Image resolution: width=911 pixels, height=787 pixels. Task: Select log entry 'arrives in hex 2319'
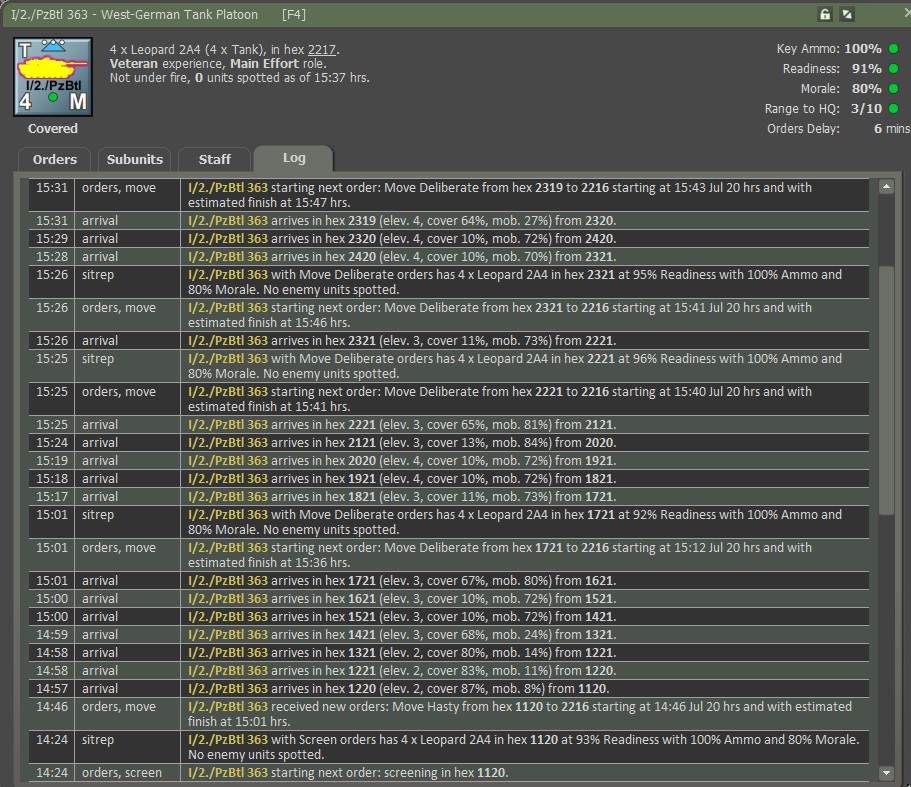coord(449,221)
